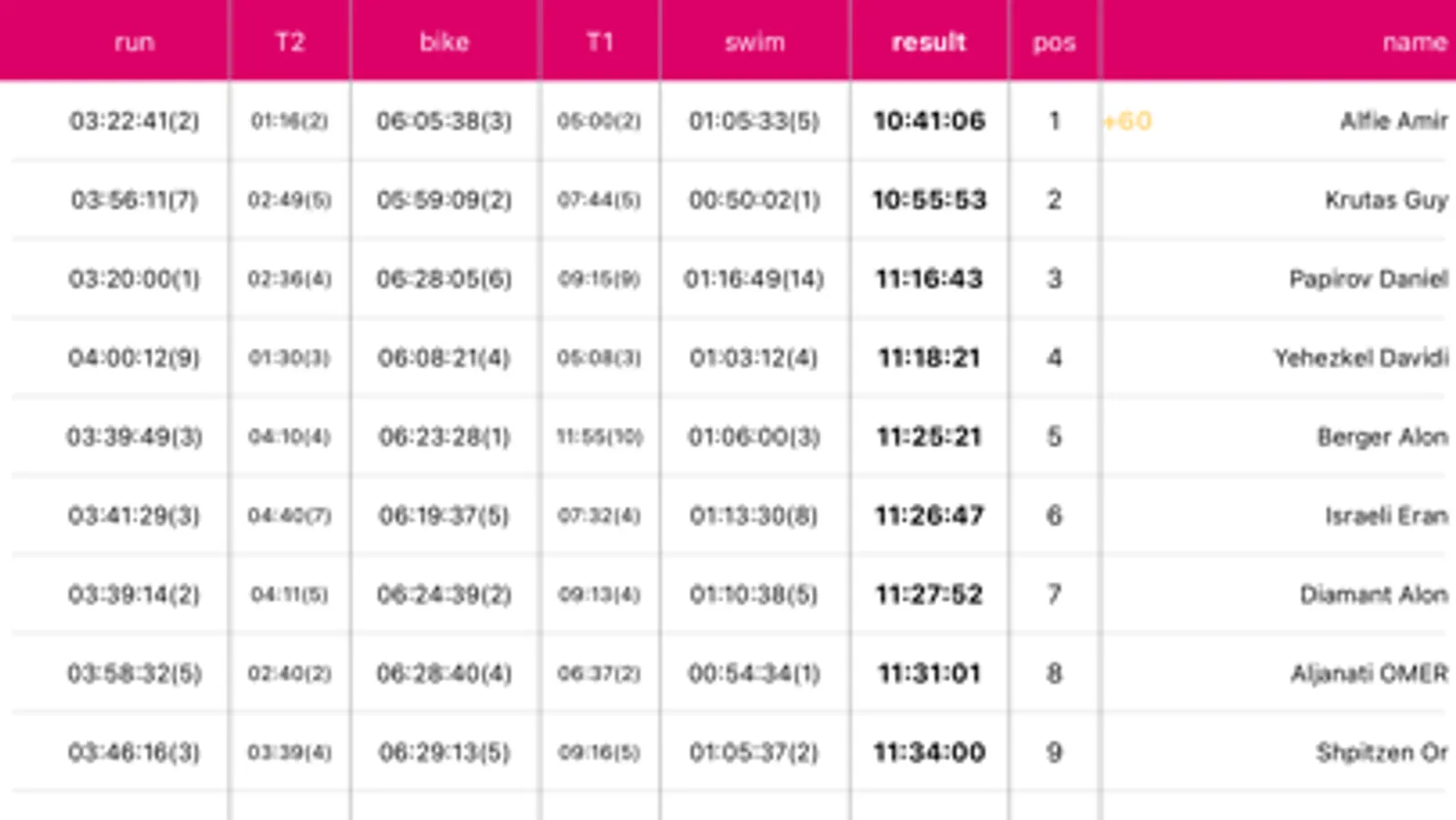Click the orange +60 badge
Screen dimensions: 1456x820
coord(1127,121)
